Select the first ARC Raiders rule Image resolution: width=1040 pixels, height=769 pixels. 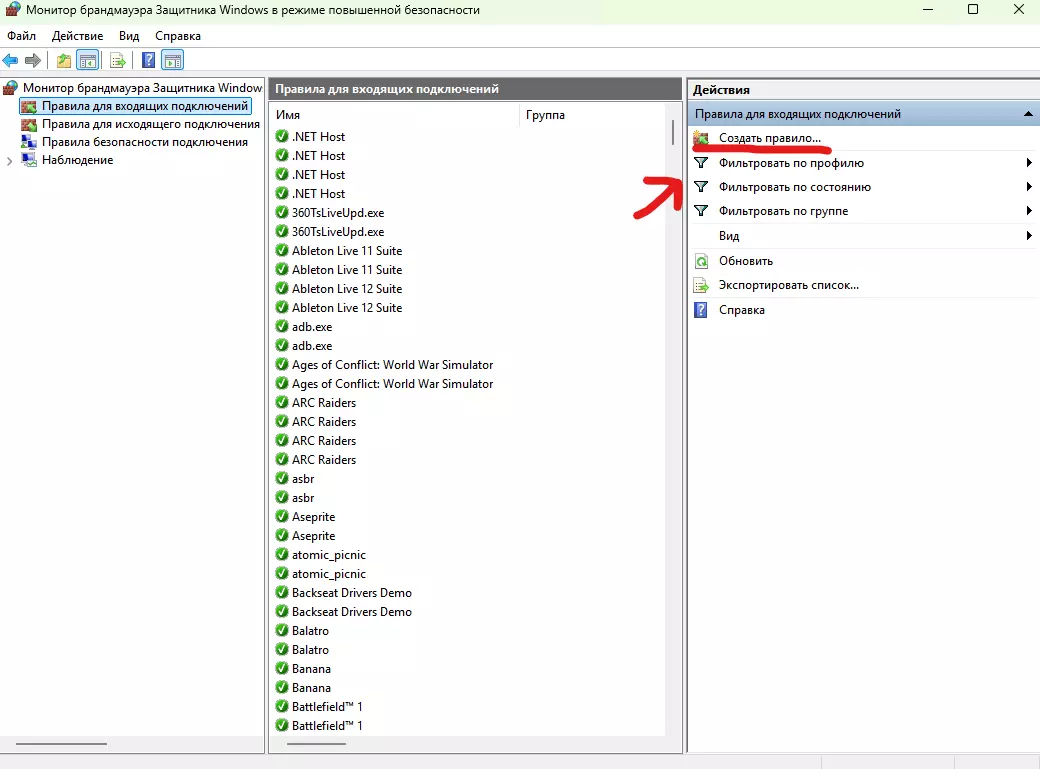click(324, 403)
